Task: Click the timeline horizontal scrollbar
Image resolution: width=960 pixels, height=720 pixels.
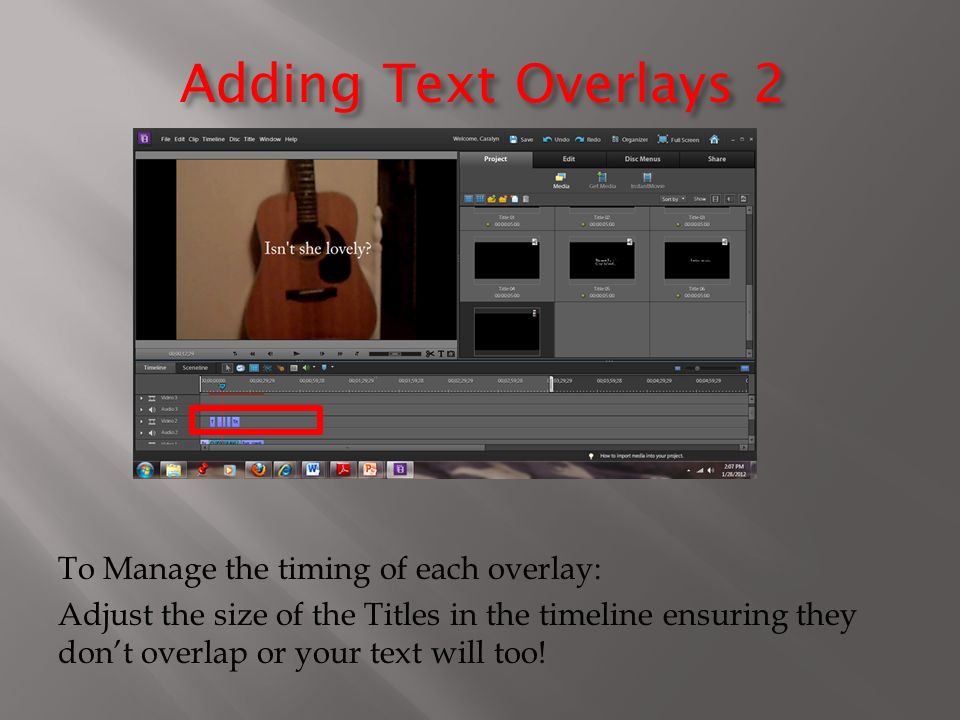Action: click(346, 448)
